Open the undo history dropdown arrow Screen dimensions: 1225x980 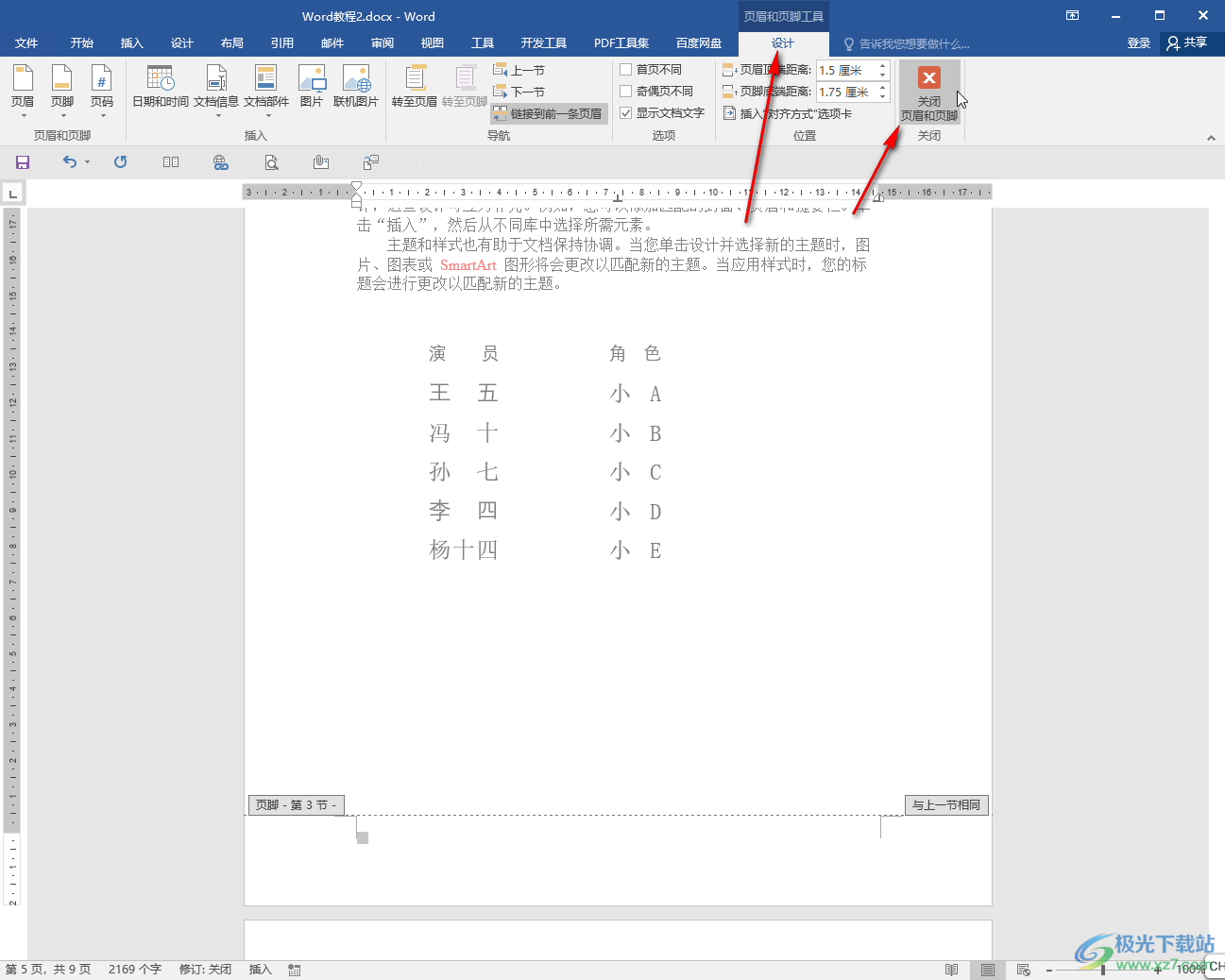[88, 162]
